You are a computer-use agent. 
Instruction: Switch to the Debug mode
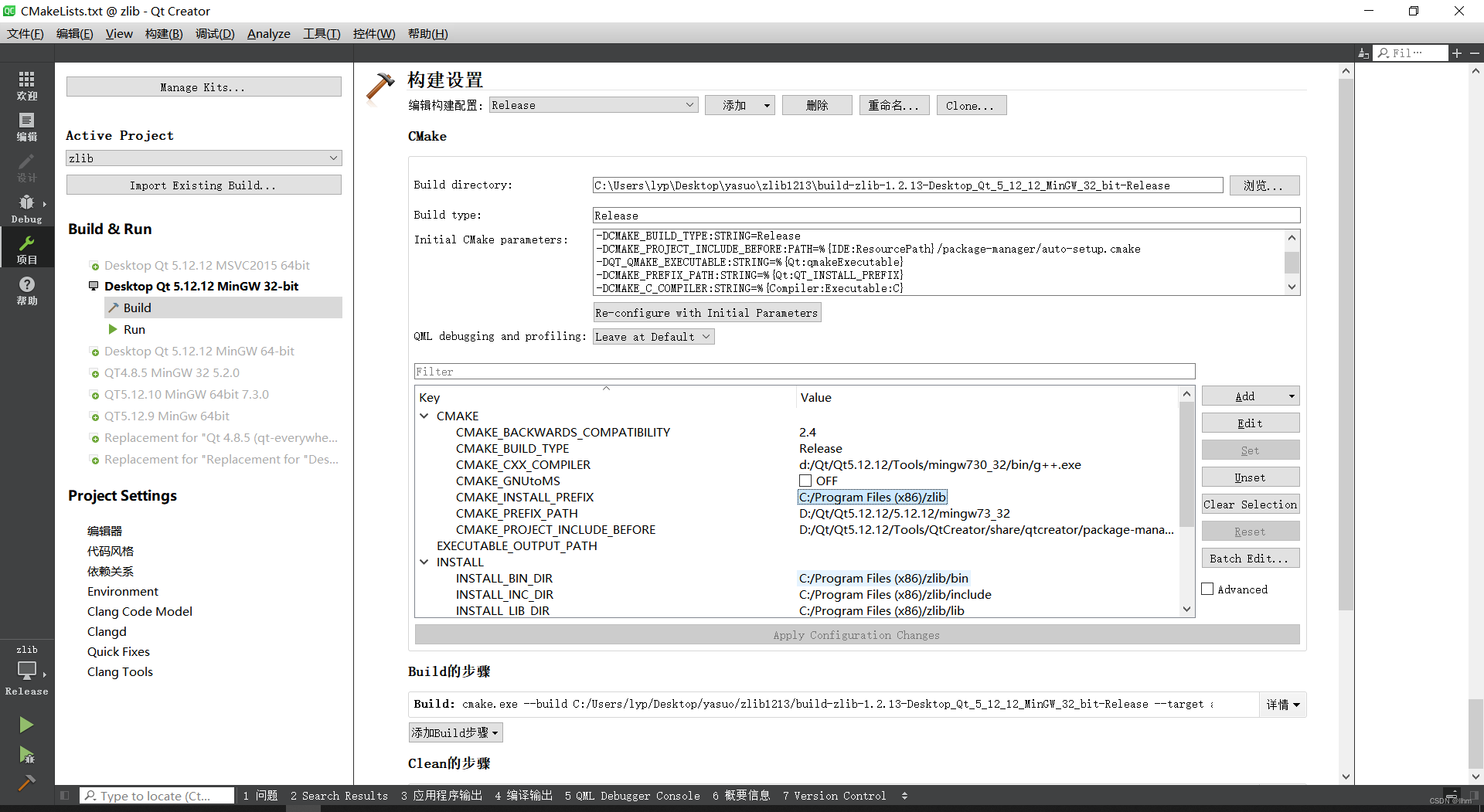click(x=26, y=209)
